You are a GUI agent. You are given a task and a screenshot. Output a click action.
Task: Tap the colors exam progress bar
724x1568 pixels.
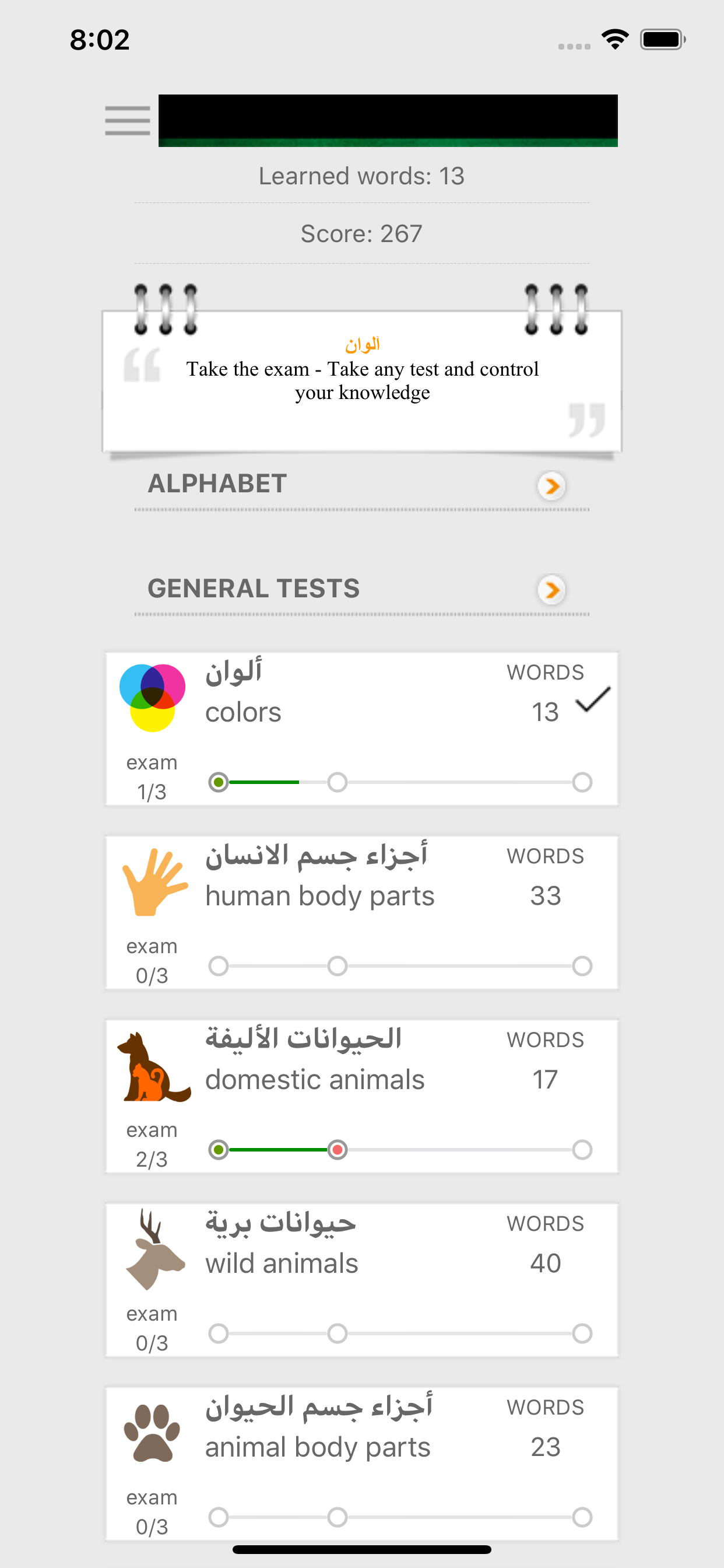[402, 782]
